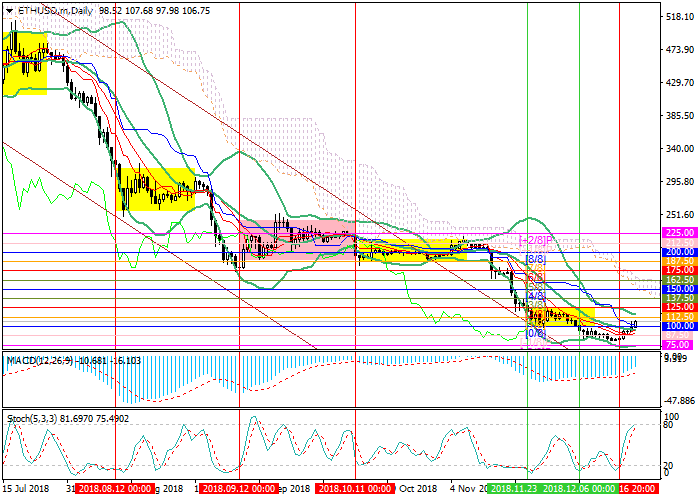
Task: Select the red 125.00 price level tag
Action: coord(679,307)
